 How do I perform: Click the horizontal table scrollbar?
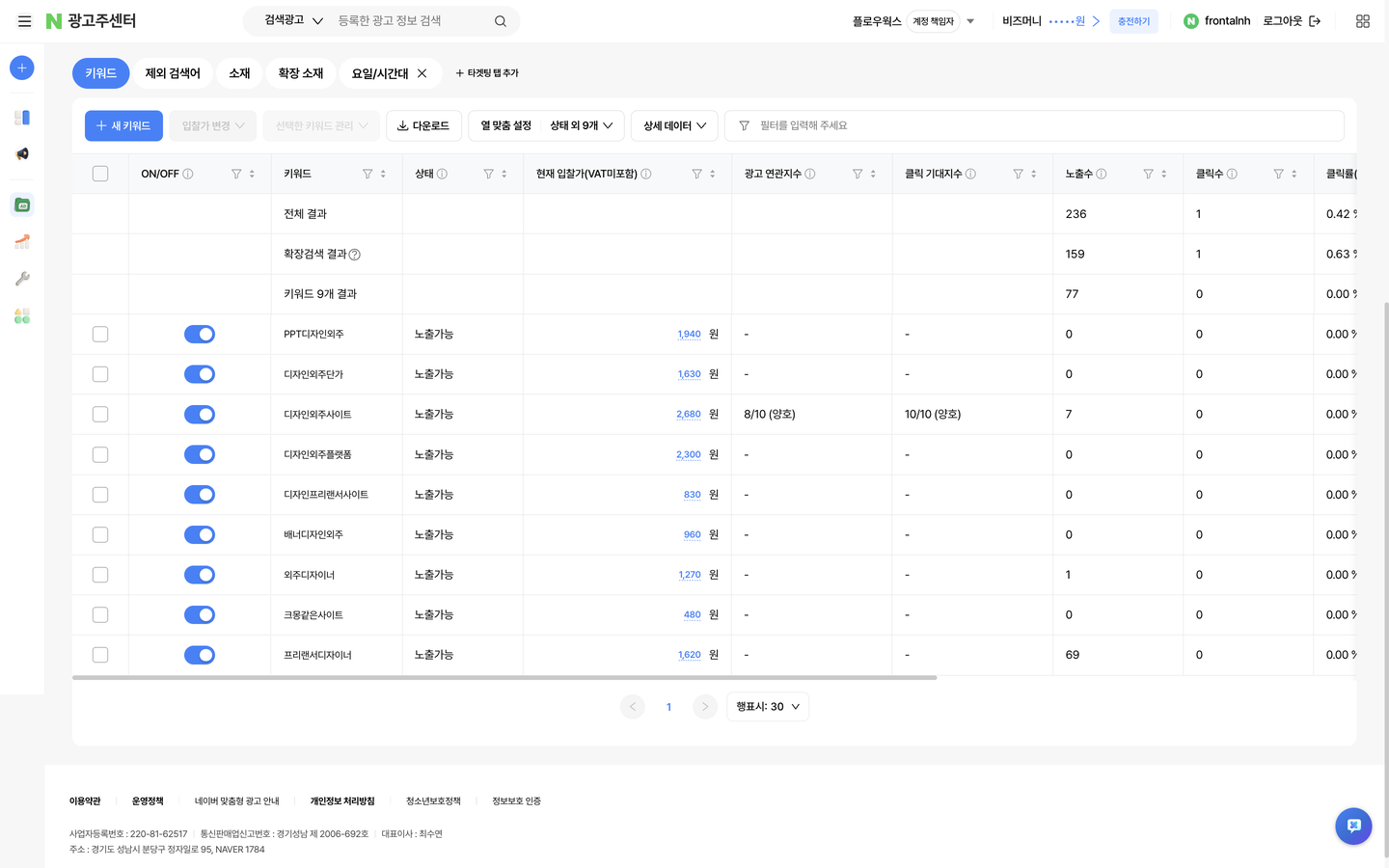click(504, 678)
